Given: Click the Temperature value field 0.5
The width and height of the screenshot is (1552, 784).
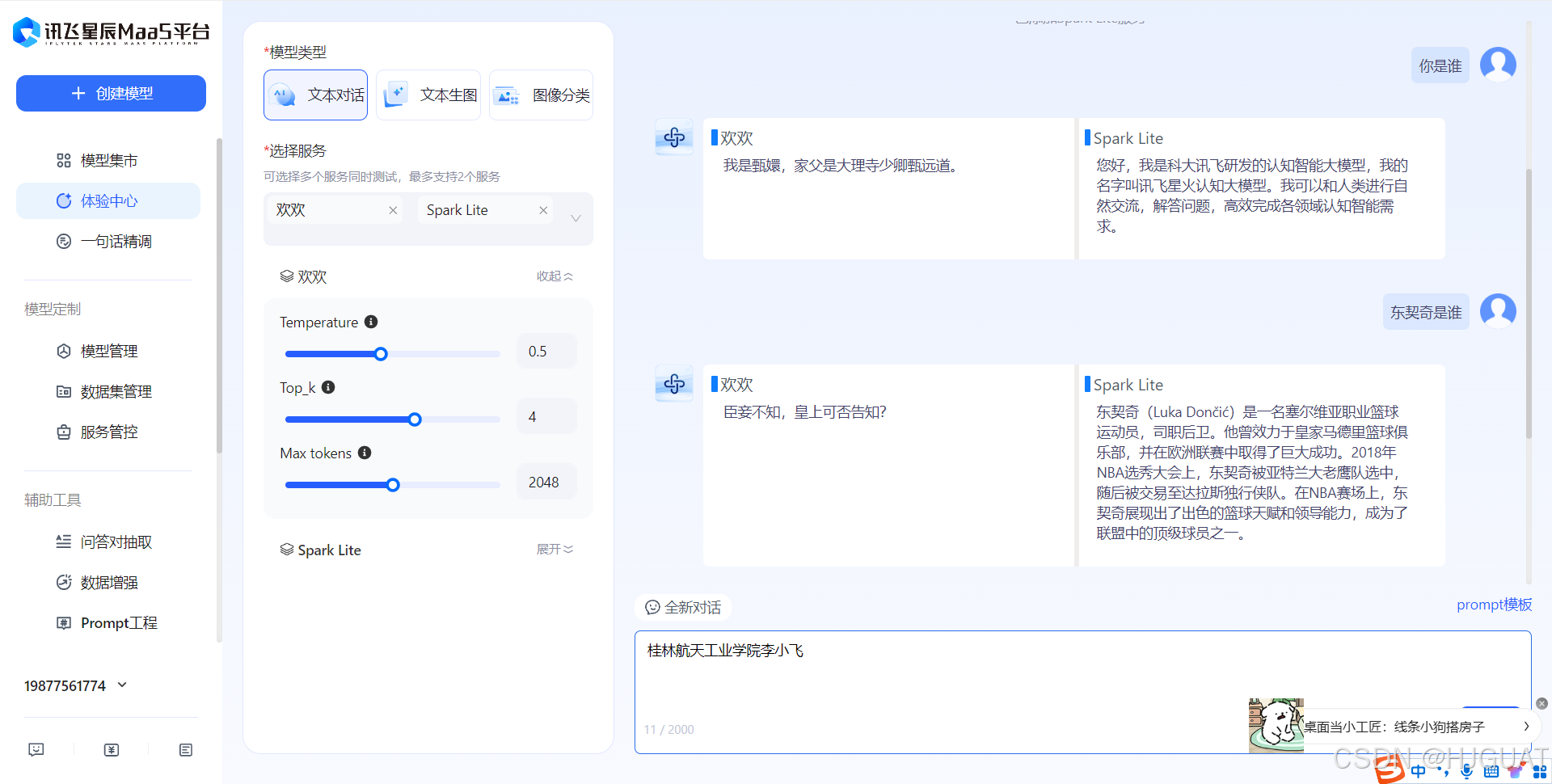Looking at the screenshot, I should (546, 352).
